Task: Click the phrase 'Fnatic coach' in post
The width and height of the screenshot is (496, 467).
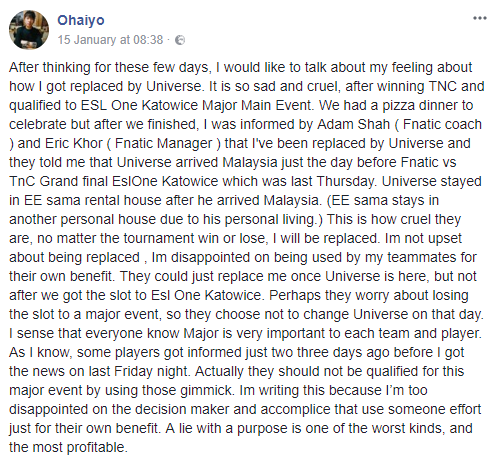Action: (x=442, y=124)
